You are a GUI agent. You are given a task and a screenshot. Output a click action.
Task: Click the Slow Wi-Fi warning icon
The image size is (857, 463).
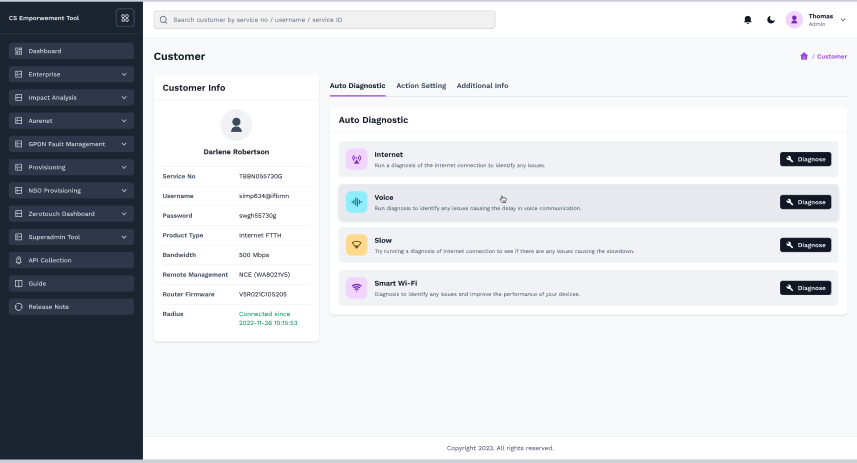pos(356,245)
